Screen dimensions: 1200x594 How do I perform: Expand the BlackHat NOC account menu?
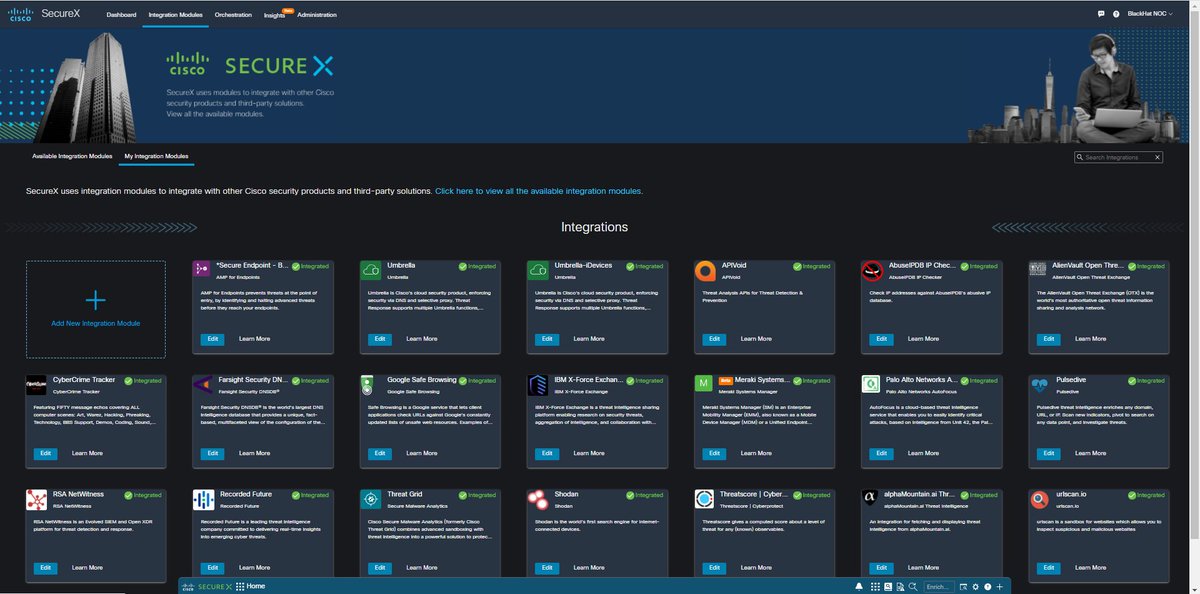click(1149, 14)
